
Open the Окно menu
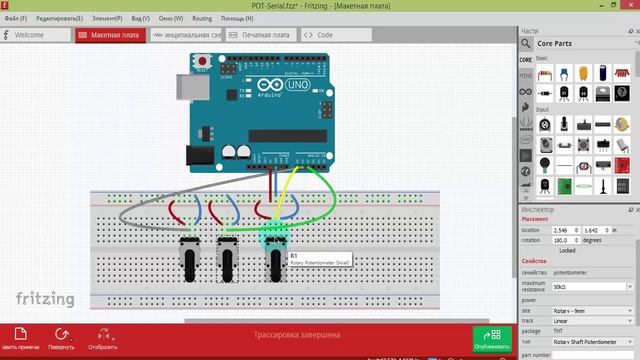coord(171,18)
